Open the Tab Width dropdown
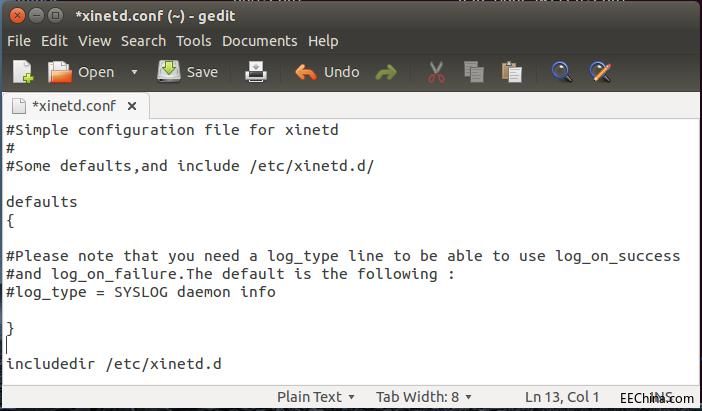 tap(424, 397)
